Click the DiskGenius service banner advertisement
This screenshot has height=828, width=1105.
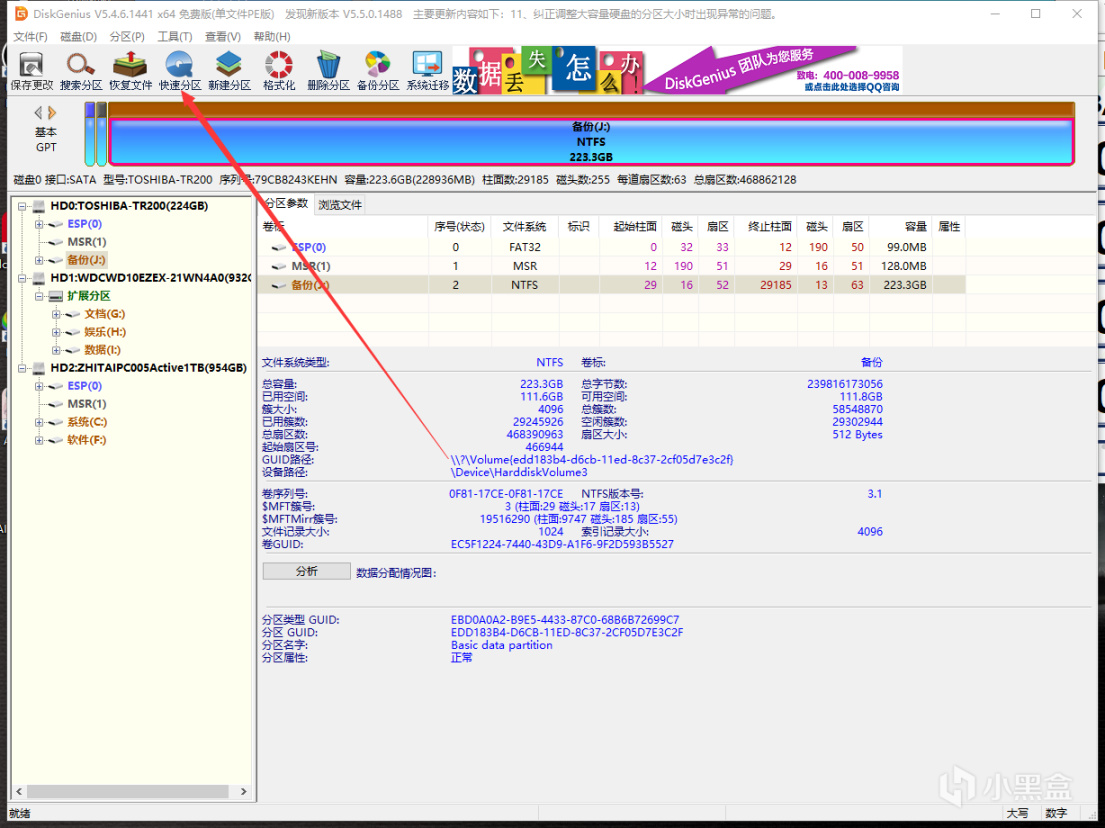(677, 70)
